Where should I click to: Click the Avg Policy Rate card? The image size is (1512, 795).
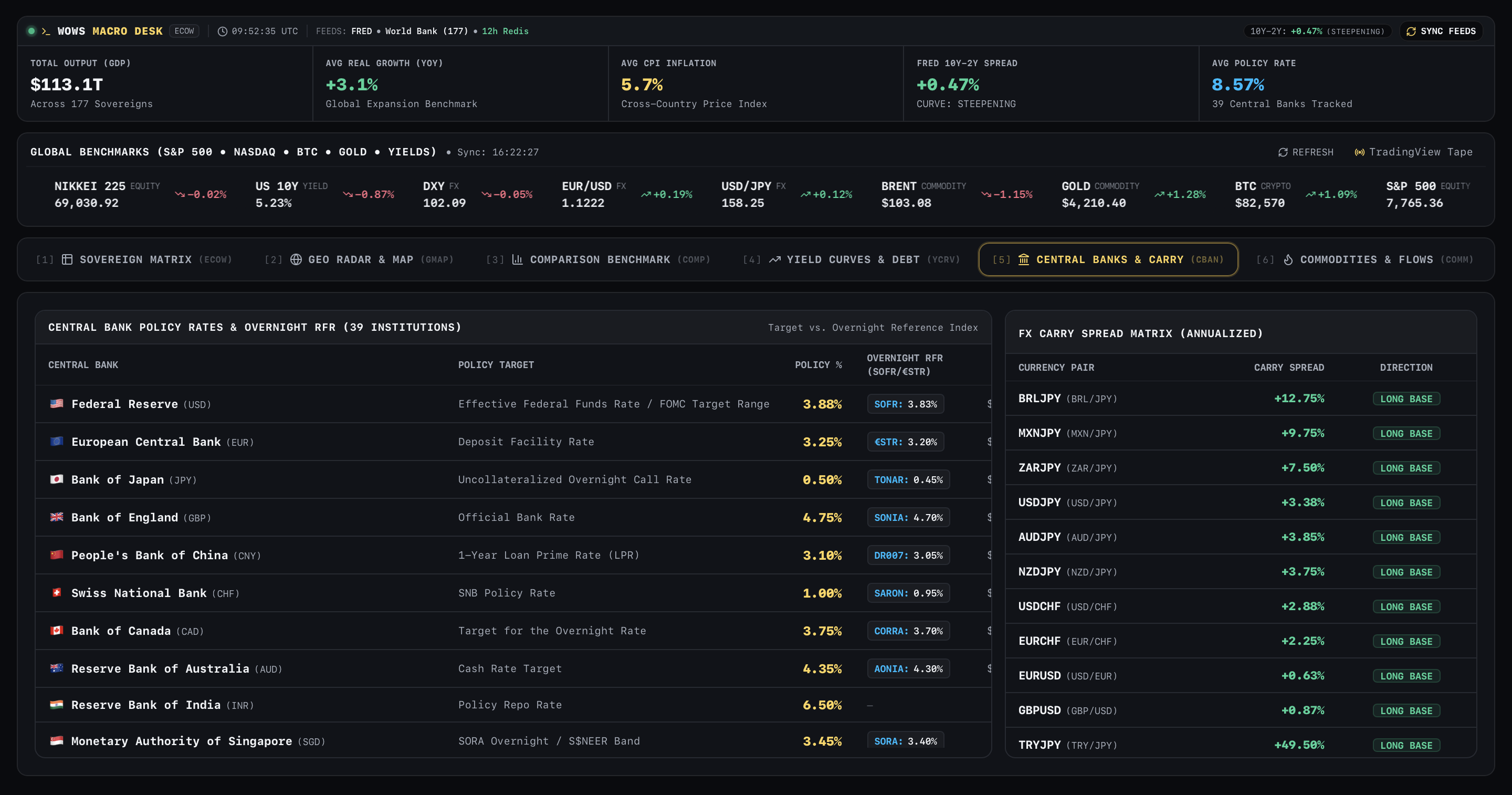[x=1347, y=83]
